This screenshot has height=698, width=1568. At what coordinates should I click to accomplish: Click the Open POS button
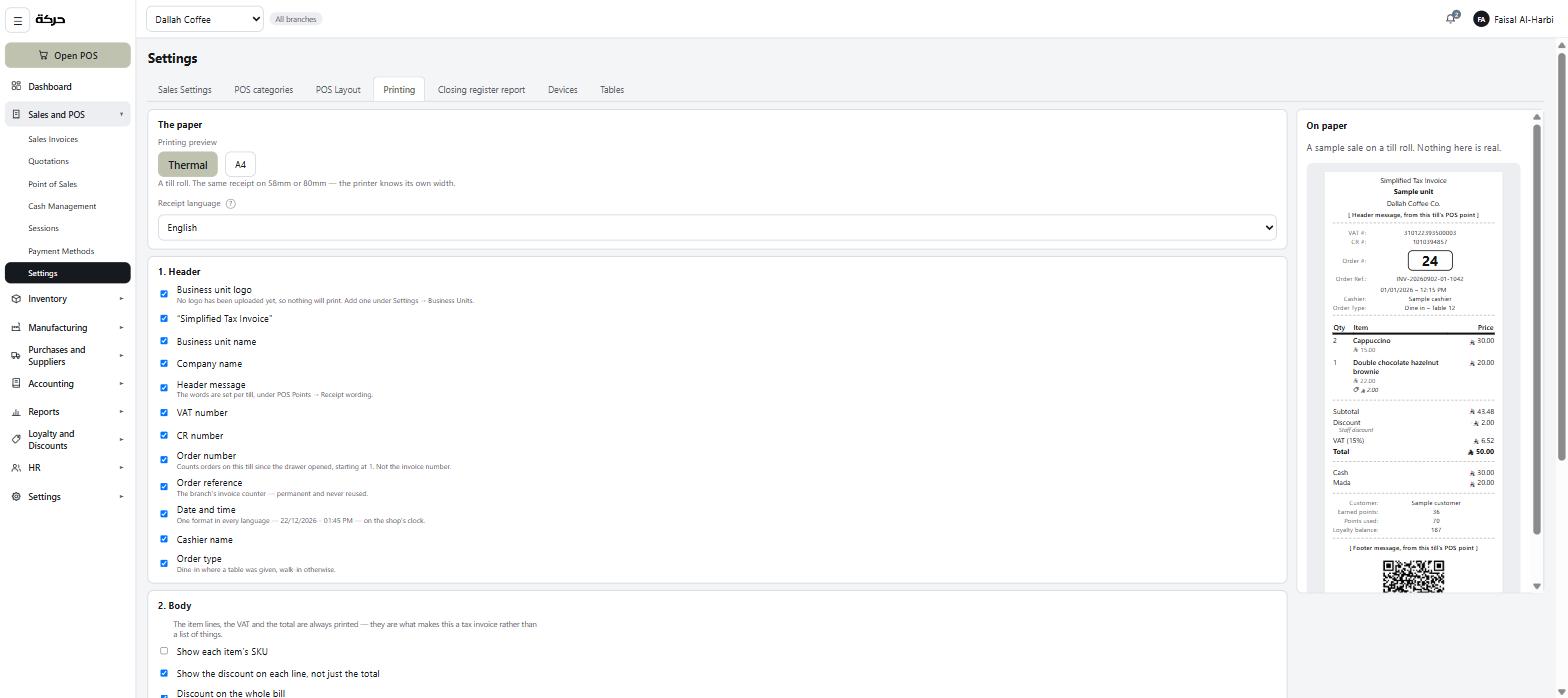pyautogui.click(x=68, y=55)
